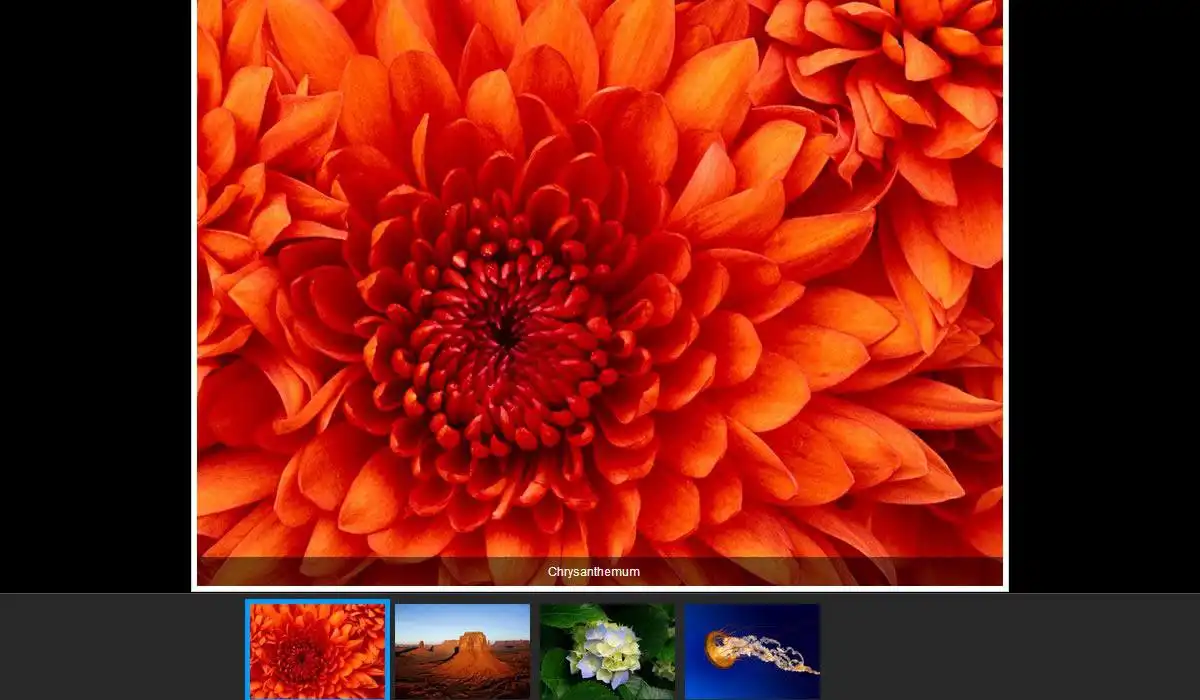The image size is (1200, 700).
Task: View the jellyfish thumbnail
Action: pyautogui.click(x=752, y=651)
